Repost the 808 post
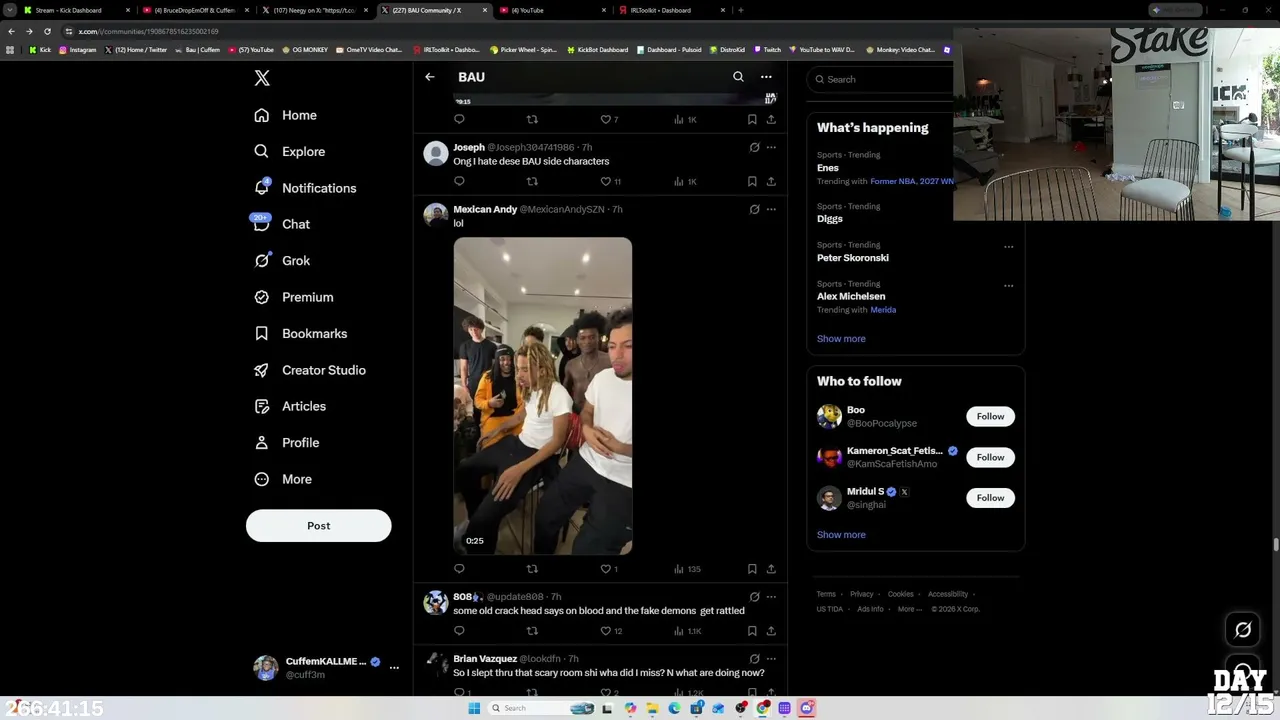Image resolution: width=1280 pixels, height=720 pixels. click(x=532, y=631)
